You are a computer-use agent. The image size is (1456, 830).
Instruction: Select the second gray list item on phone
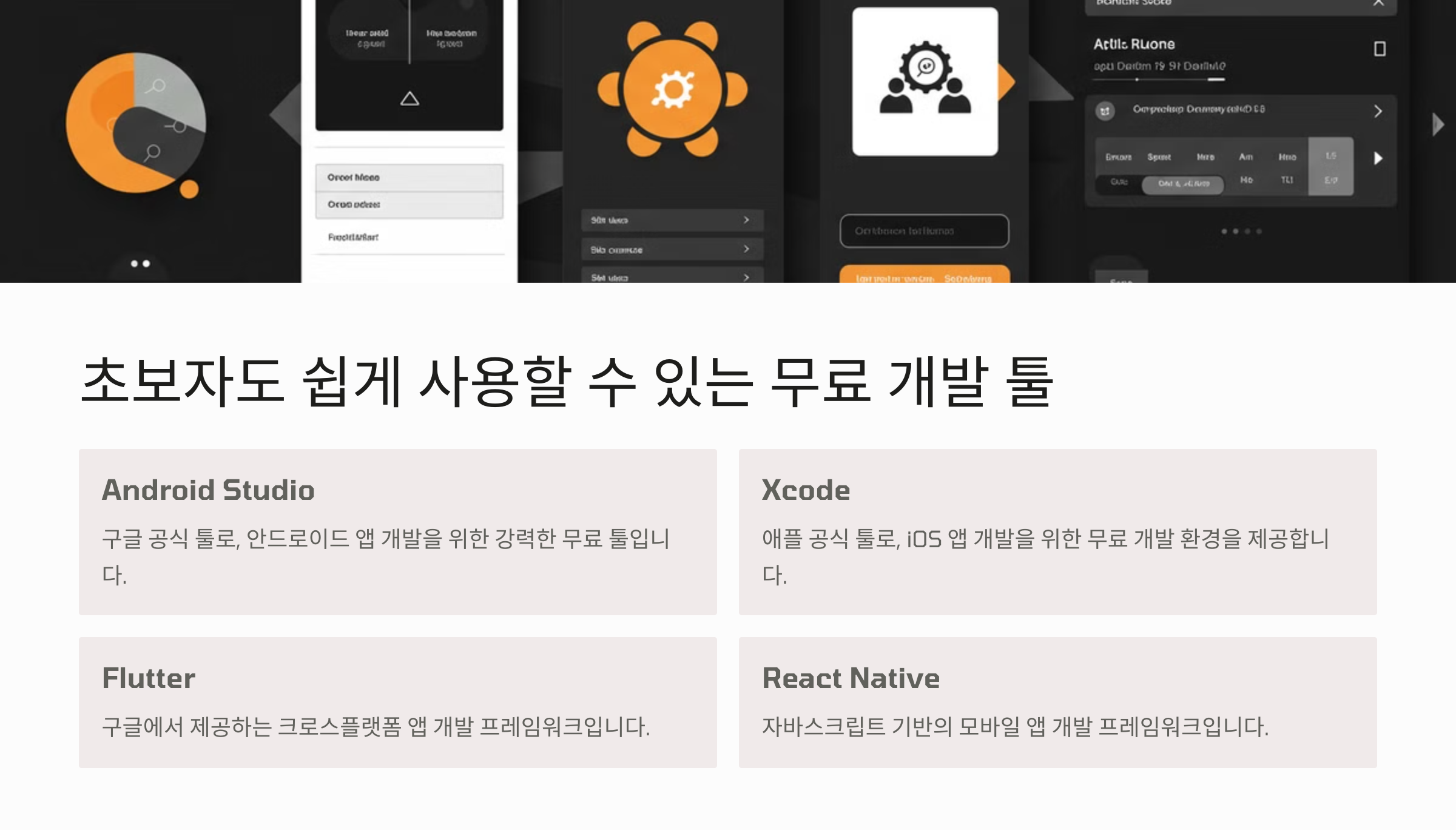pyautogui.click(x=409, y=205)
